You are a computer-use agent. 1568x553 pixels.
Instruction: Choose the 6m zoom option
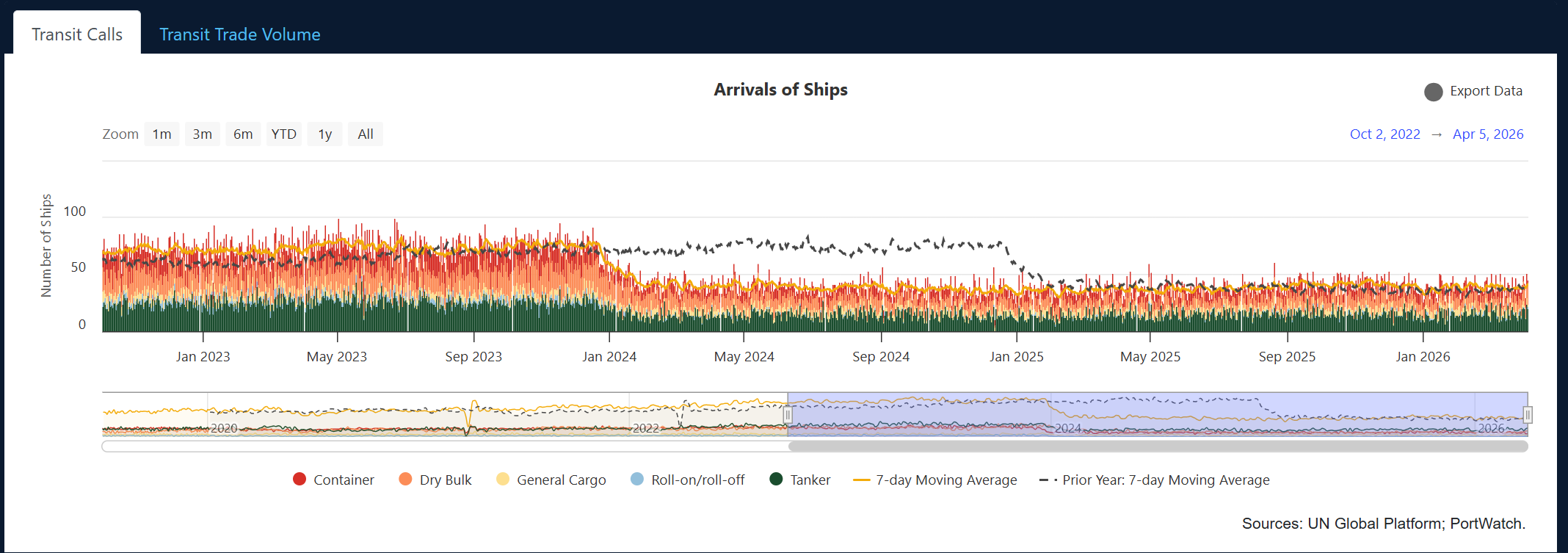[x=243, y=134]
